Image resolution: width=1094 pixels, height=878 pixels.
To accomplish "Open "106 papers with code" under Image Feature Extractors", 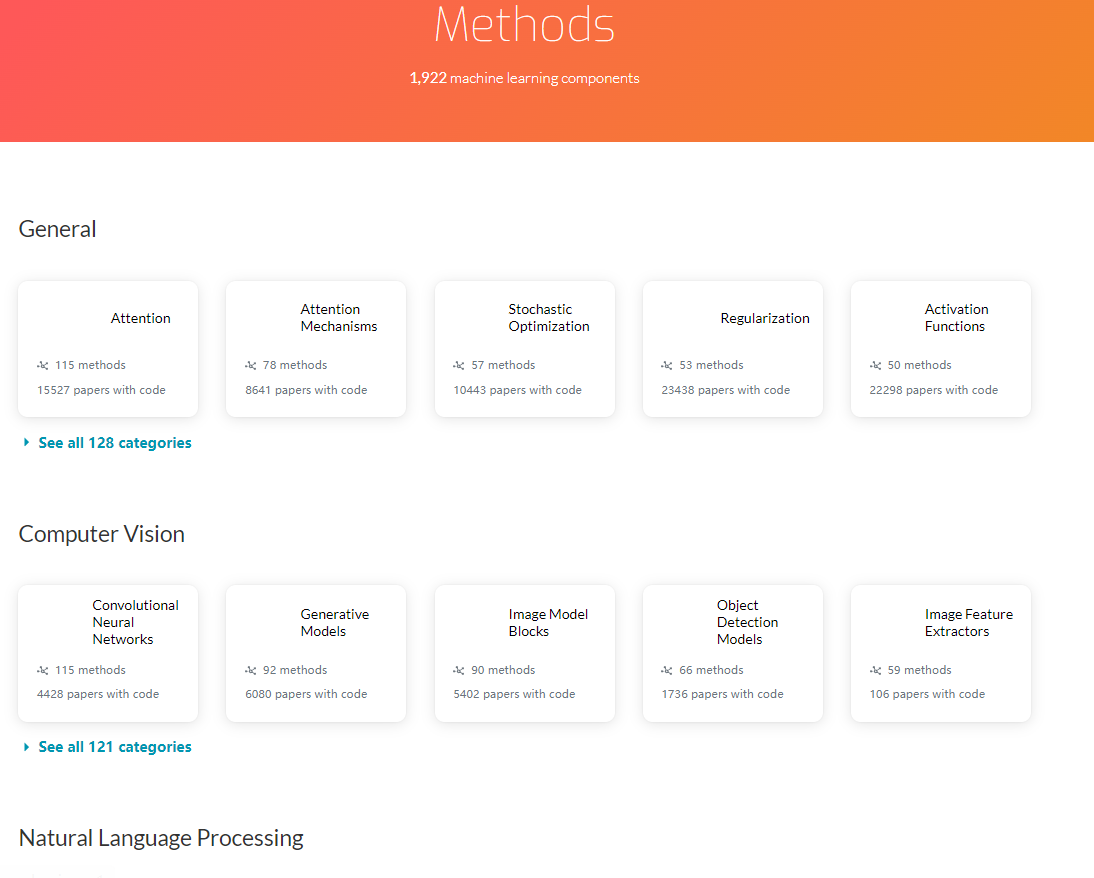I will pyautogui.click(x=927, y=693).
